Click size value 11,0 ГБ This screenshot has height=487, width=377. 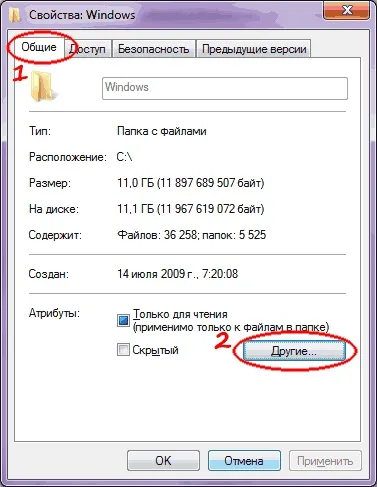point(136,183)
